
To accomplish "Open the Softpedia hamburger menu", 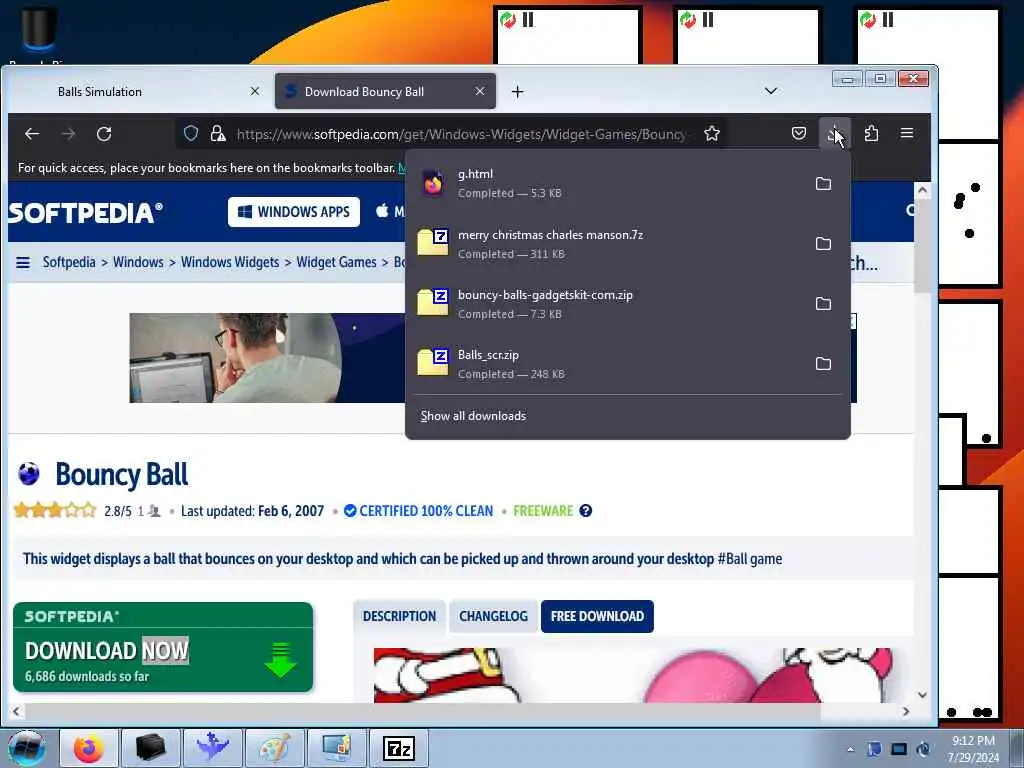I will tap(23, 263).
